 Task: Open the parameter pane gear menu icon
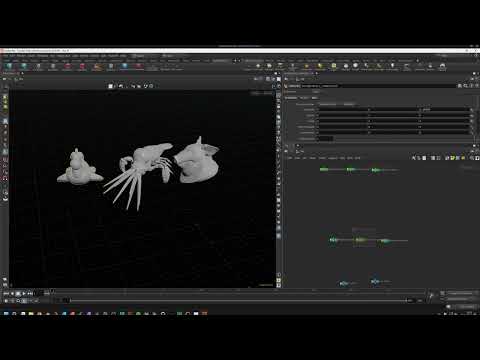[459, 86]
